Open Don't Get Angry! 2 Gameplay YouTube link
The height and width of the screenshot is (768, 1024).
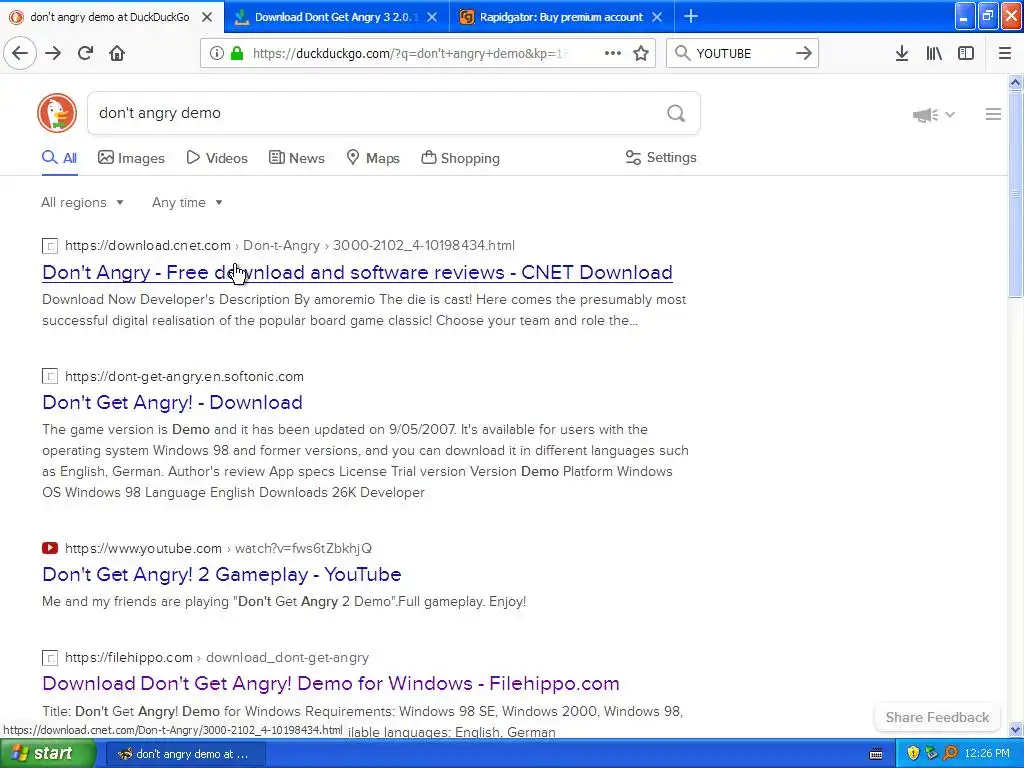[221, 574]
